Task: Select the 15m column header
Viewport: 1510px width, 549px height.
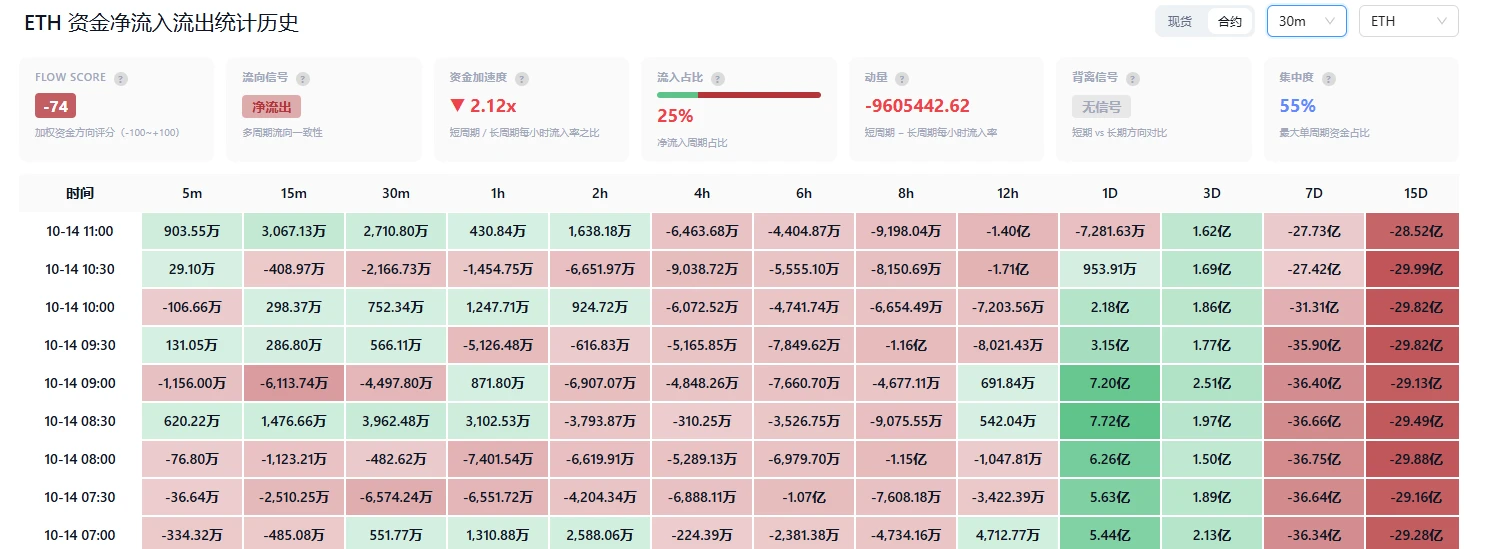Action: click(x=294, y=193)
